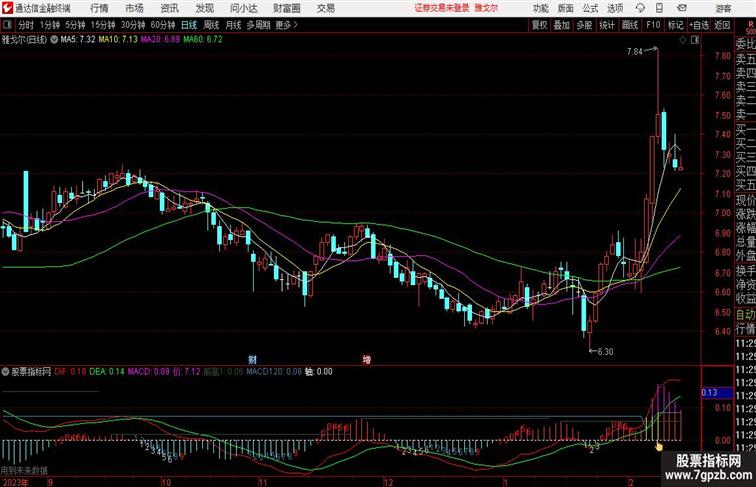The image size is (756, 487).
Task: Switch to the 1分钟 period tab
Action: click(50, 25)
